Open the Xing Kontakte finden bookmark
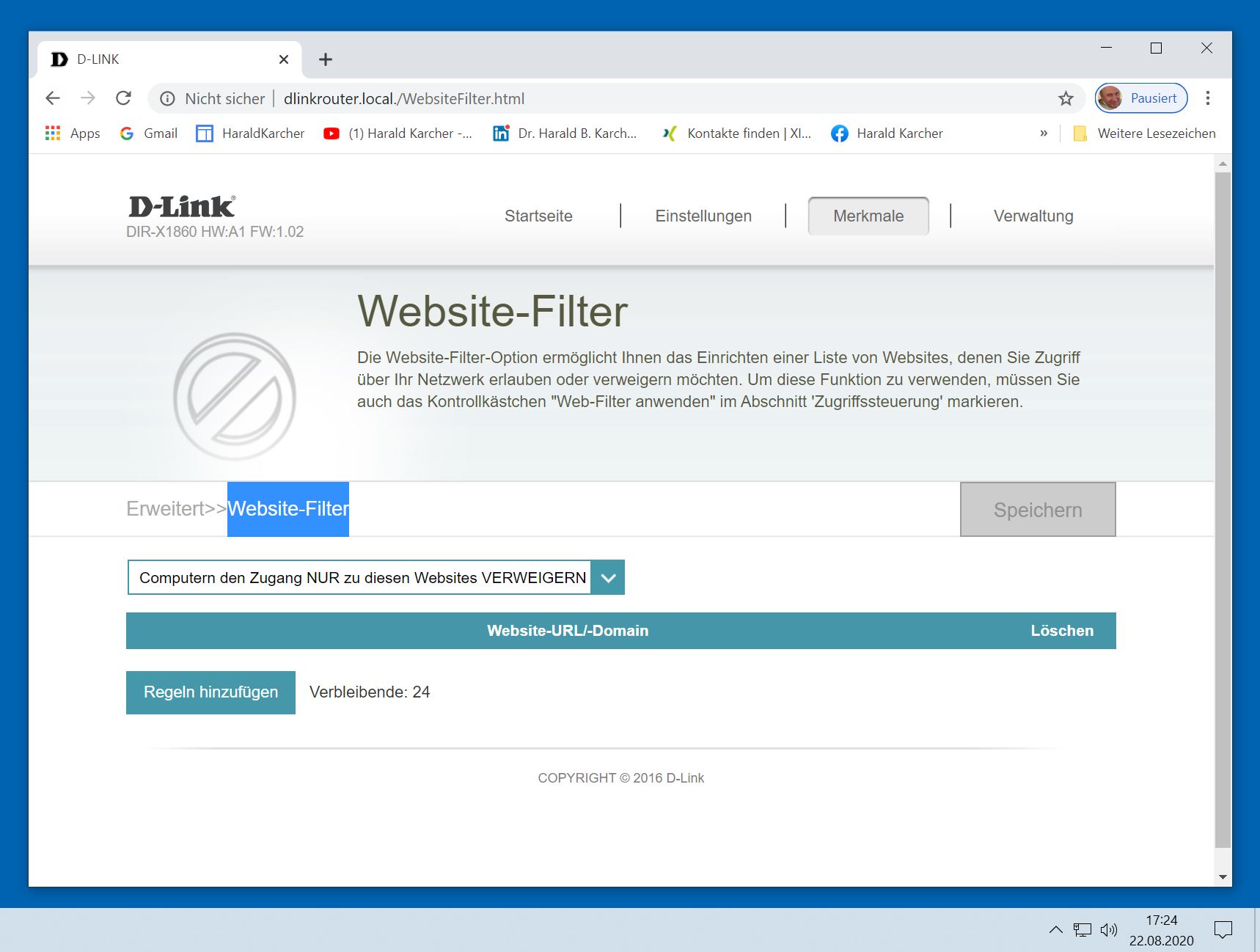 click(x=736, y=133)
